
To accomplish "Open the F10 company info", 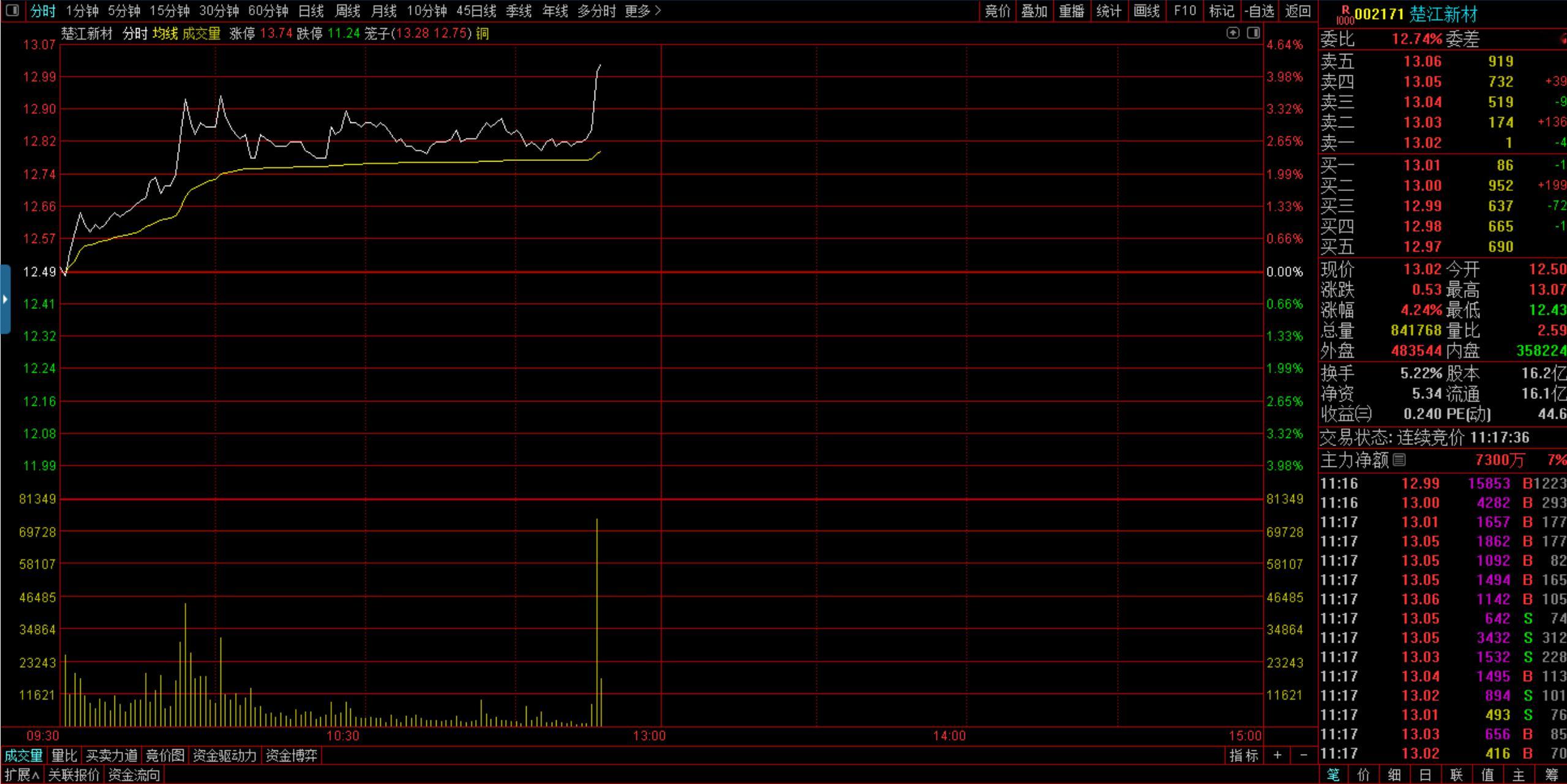I will click(1185, 11).
